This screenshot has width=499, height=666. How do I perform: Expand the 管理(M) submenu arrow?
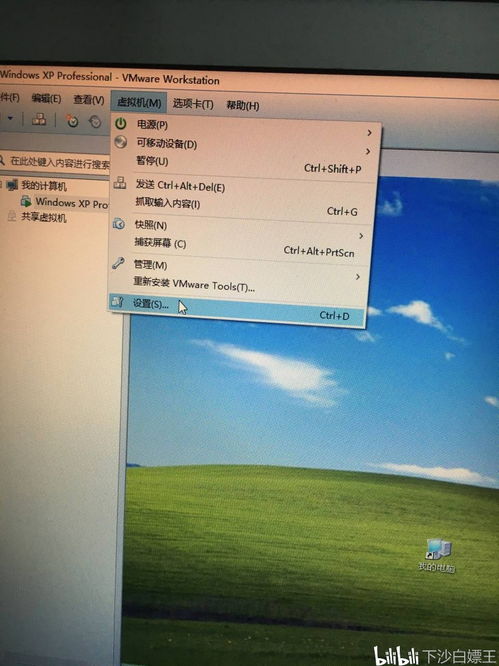click(358, 277)
